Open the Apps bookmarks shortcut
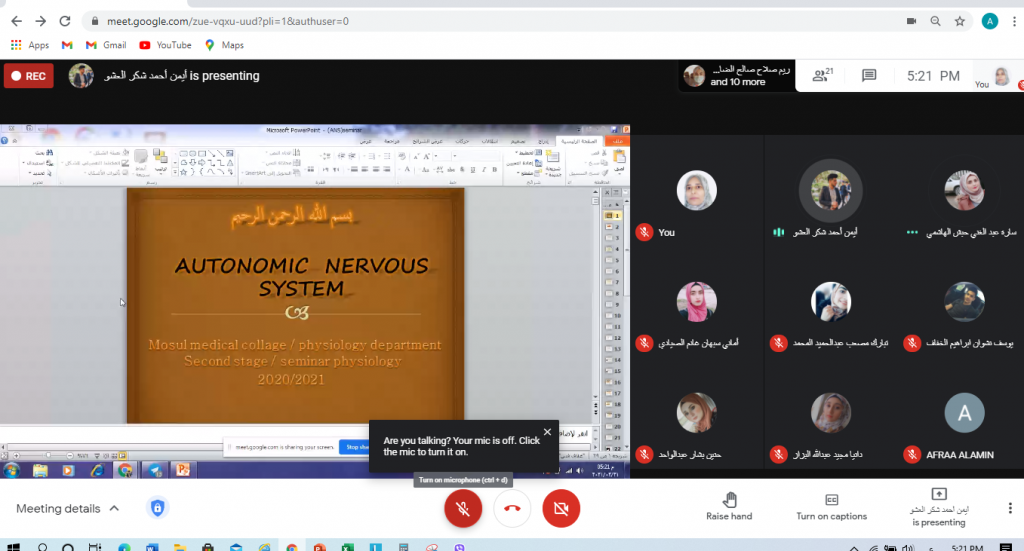 29,45
